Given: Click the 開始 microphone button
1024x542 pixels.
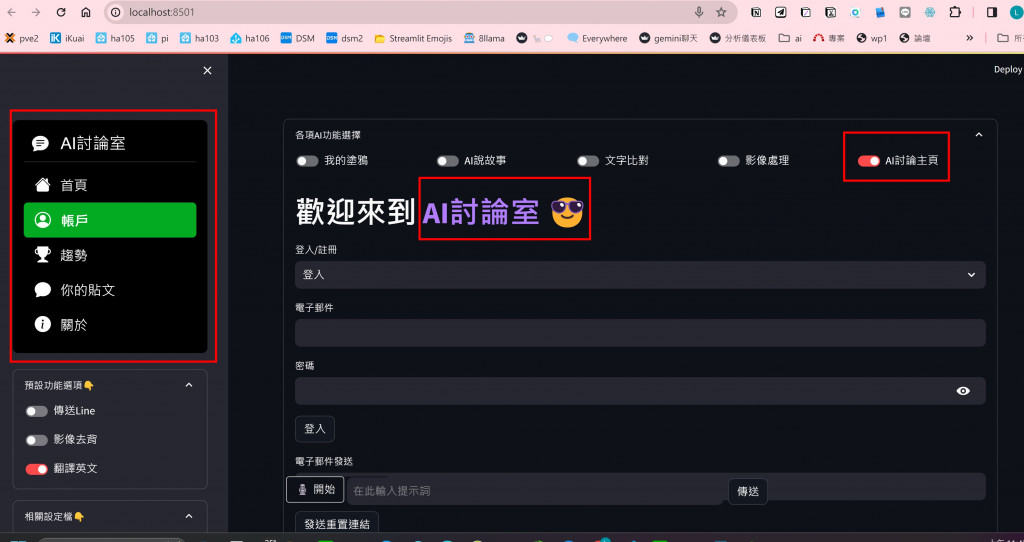Looking at the screenshot, I should pyautogui.click(x=315, y=490).
